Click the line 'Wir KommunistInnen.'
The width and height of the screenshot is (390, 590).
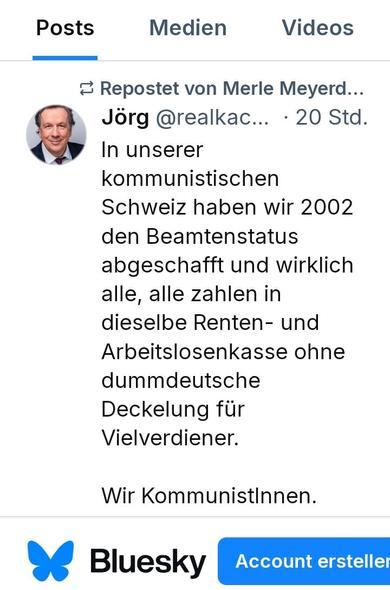pos(209,496)
